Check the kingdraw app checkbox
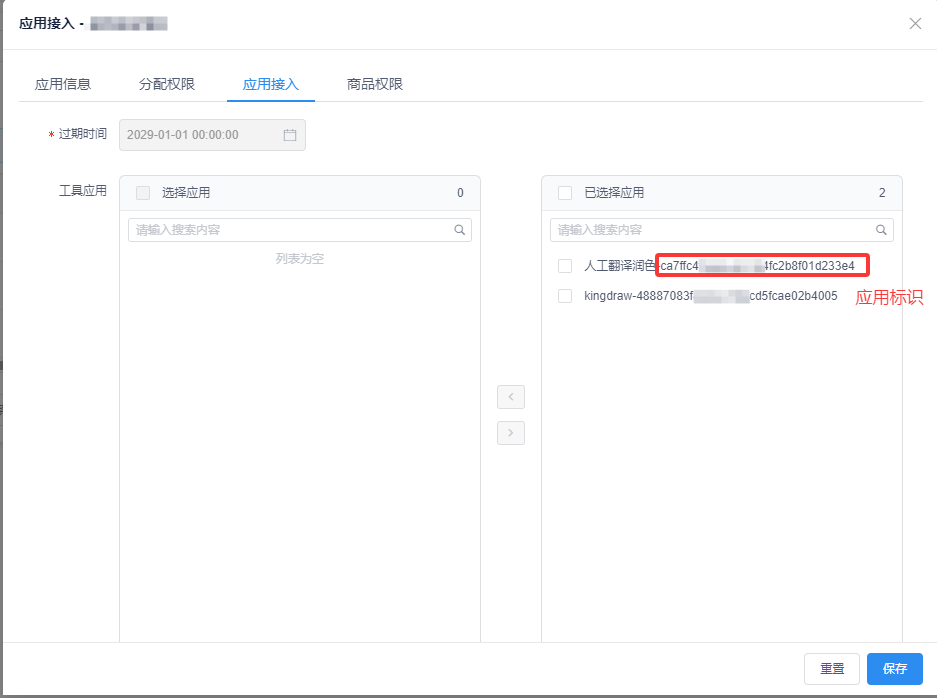The width and height of the screenshot is (937, 698). 565,296
